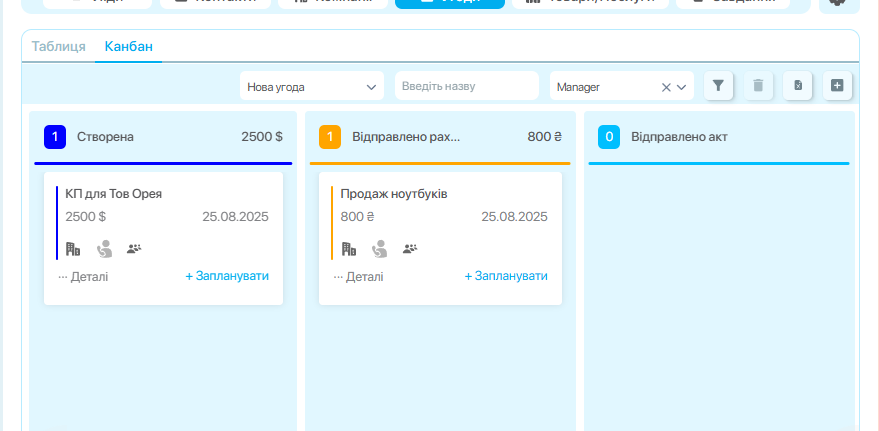This screenshot has height=431, width=879.
Task: Click team group icon on КП для Тов Орея card
Action: pos(134,249)
